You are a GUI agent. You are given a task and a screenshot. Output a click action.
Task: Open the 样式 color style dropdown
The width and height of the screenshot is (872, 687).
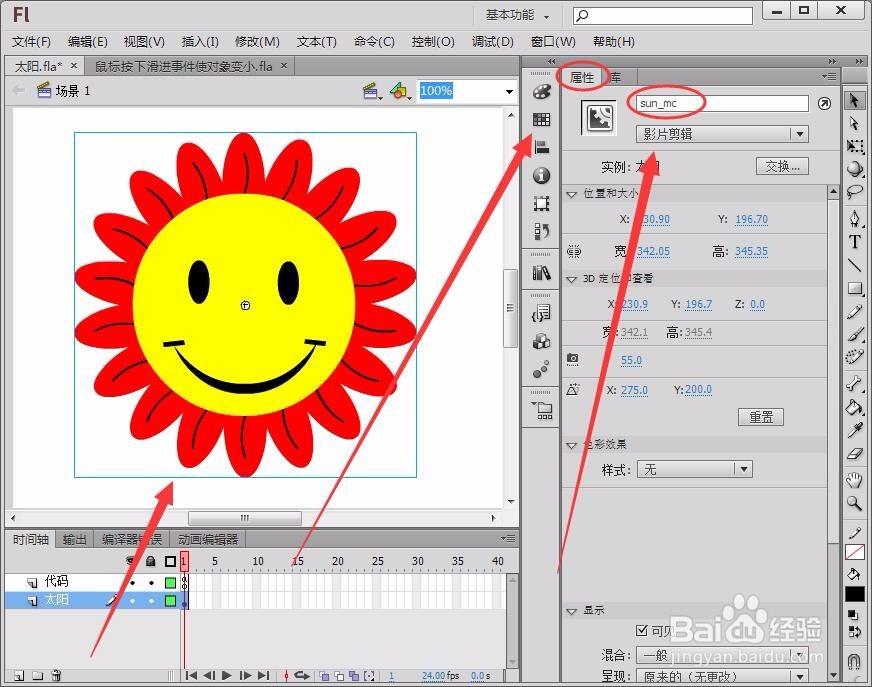click(695, 469)
